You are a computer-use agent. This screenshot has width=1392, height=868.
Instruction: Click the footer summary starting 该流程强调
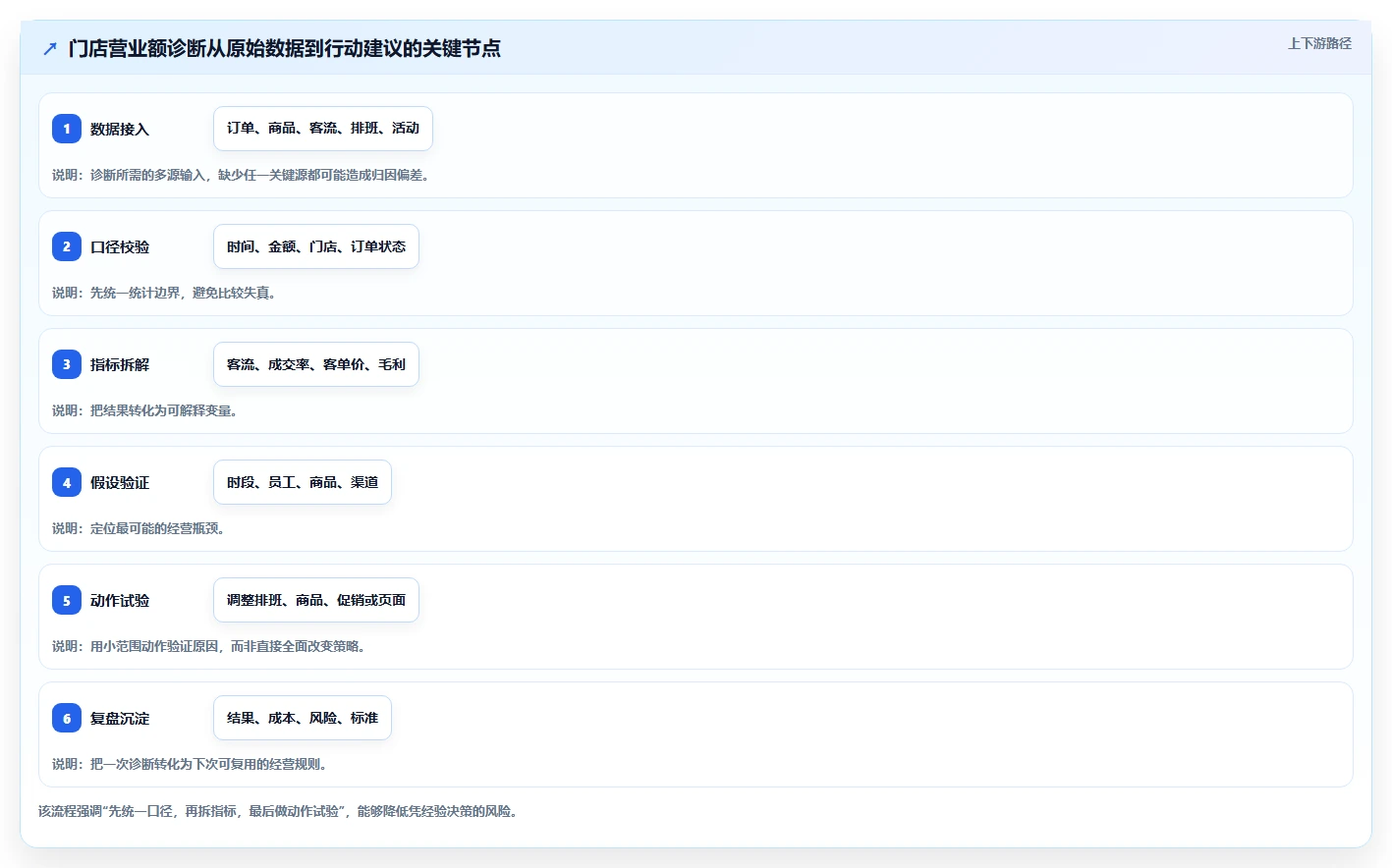click(279, 811)
